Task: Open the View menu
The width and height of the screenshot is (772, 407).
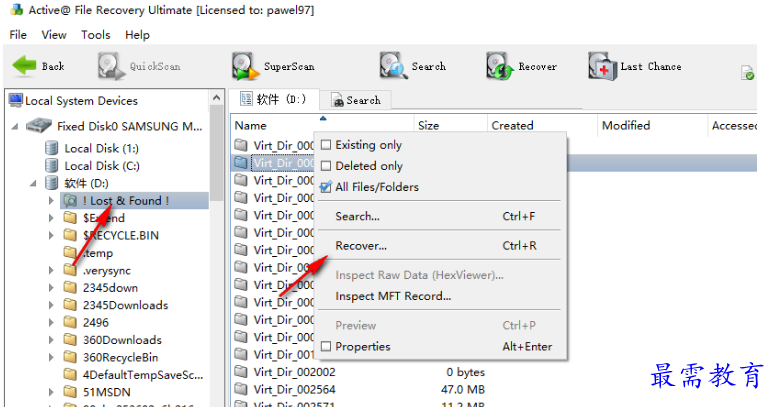Action: (x=54, y=35)
